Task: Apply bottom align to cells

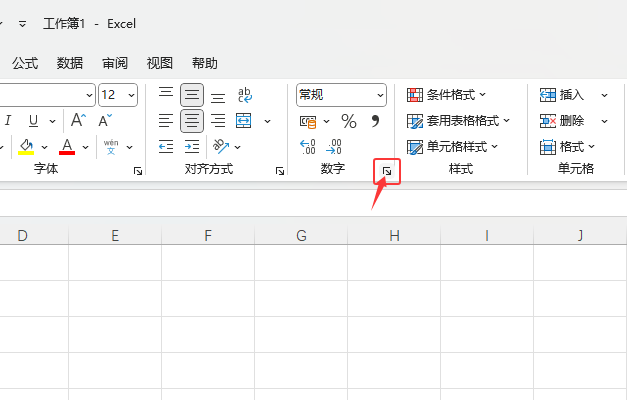Action: click(218, 97)
